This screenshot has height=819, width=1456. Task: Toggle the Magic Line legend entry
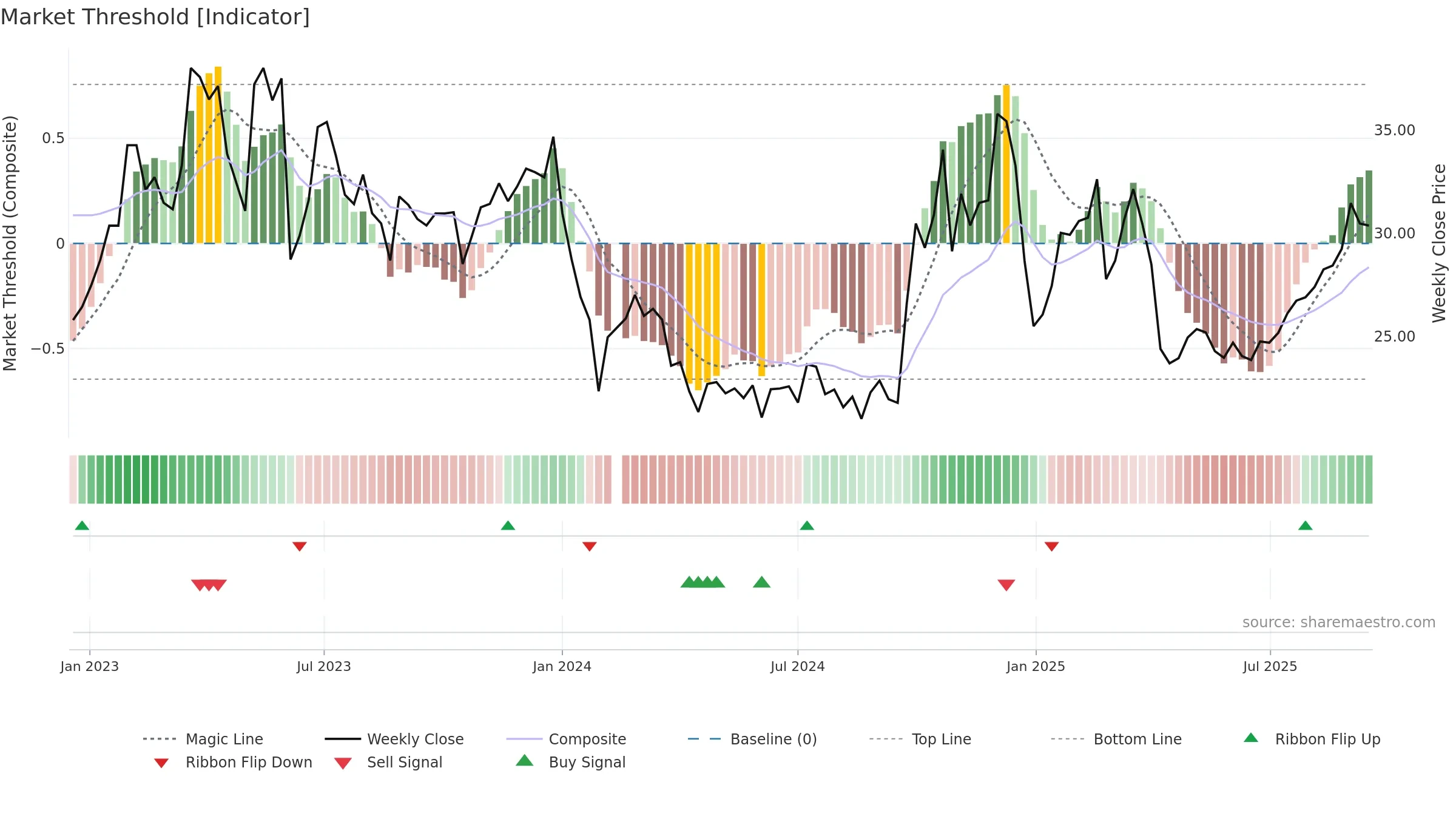coord(203,739)
